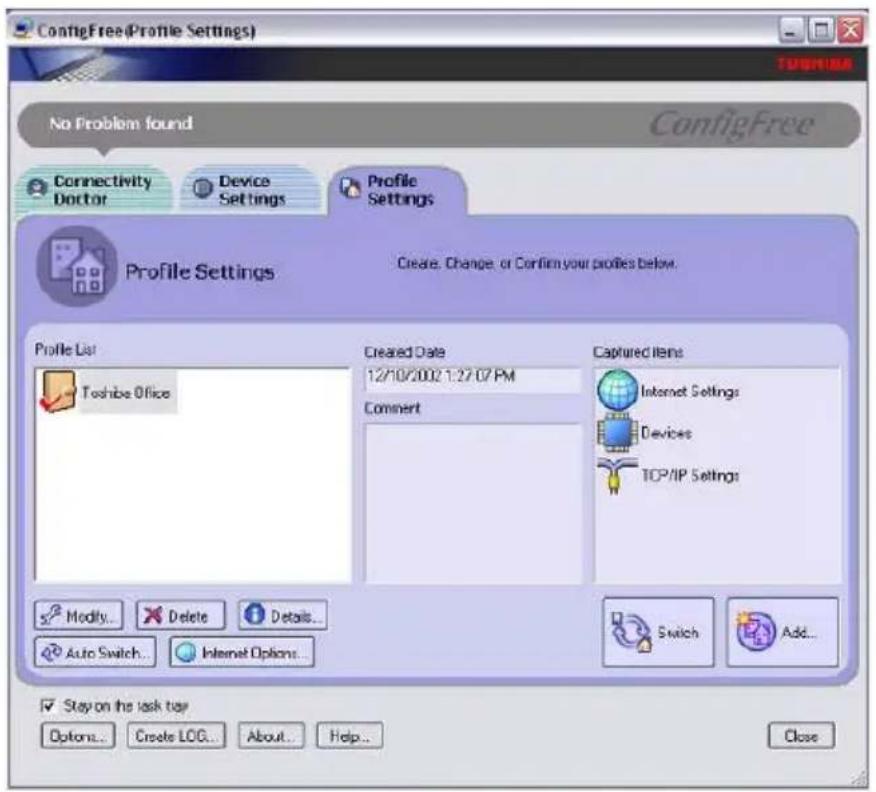This screenshot has width=876, height=792.
Task: Click the Modify button
Action: (79, 616)
